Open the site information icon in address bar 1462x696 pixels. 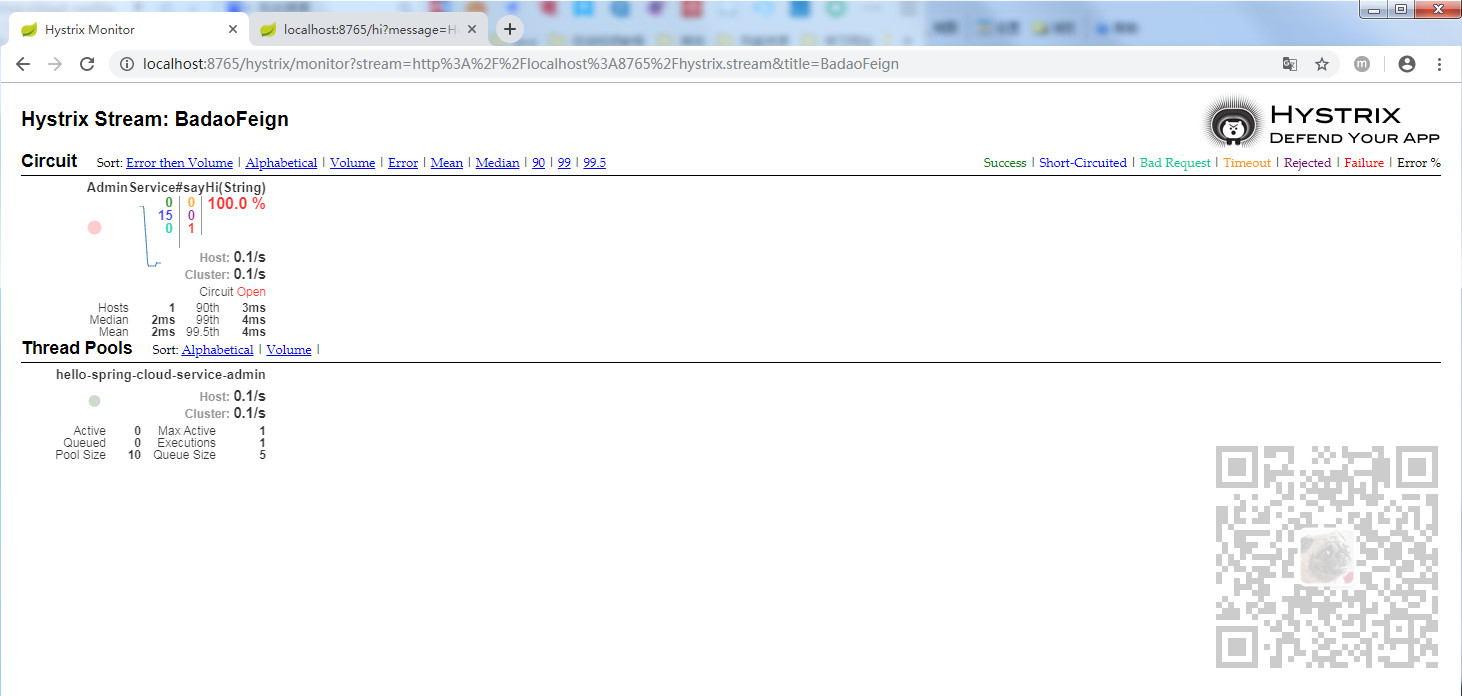(x=127, y=64)
